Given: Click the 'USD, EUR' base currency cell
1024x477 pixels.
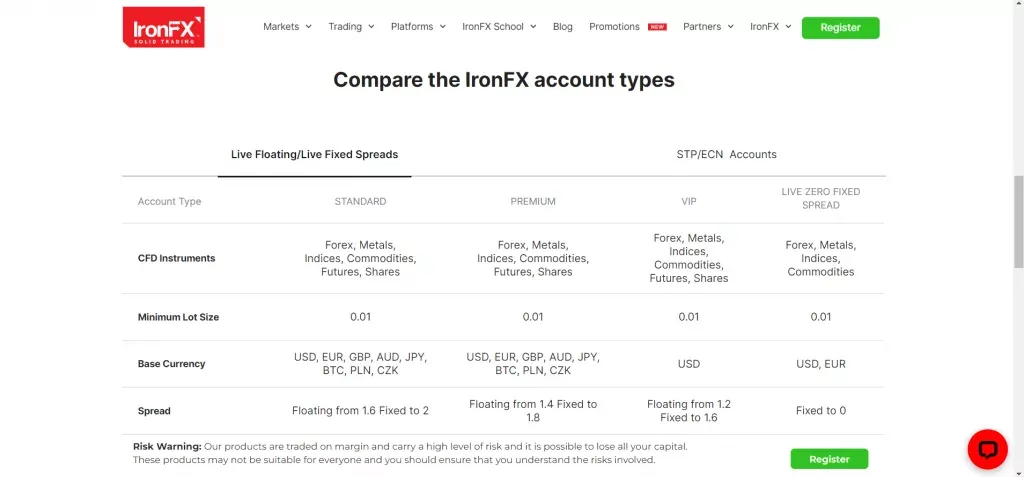Looking at the screenshot, I should pyautogui.click(x=821, y=364).
